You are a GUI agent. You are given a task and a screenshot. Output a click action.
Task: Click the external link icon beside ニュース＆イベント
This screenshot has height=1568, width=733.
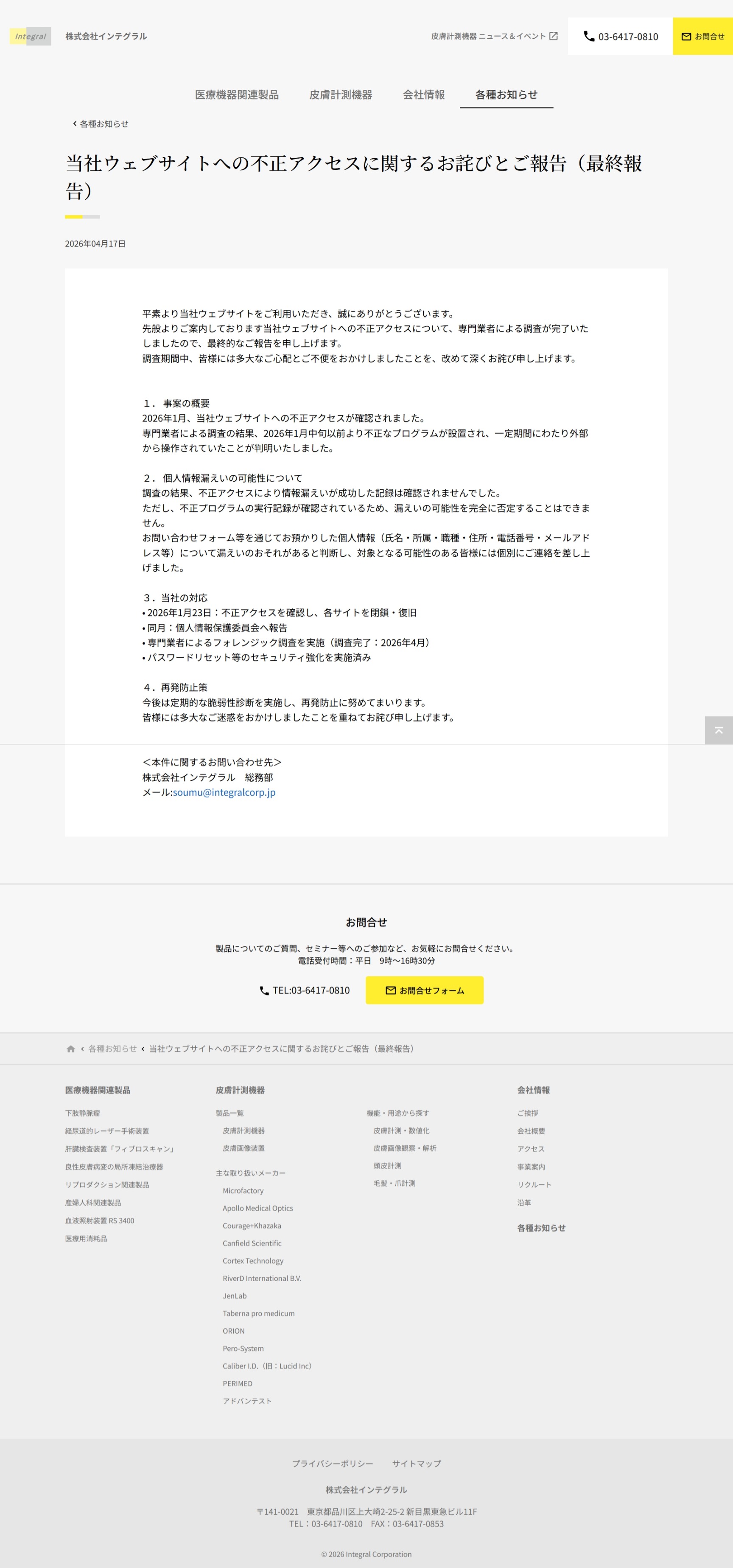click(553, 36)
